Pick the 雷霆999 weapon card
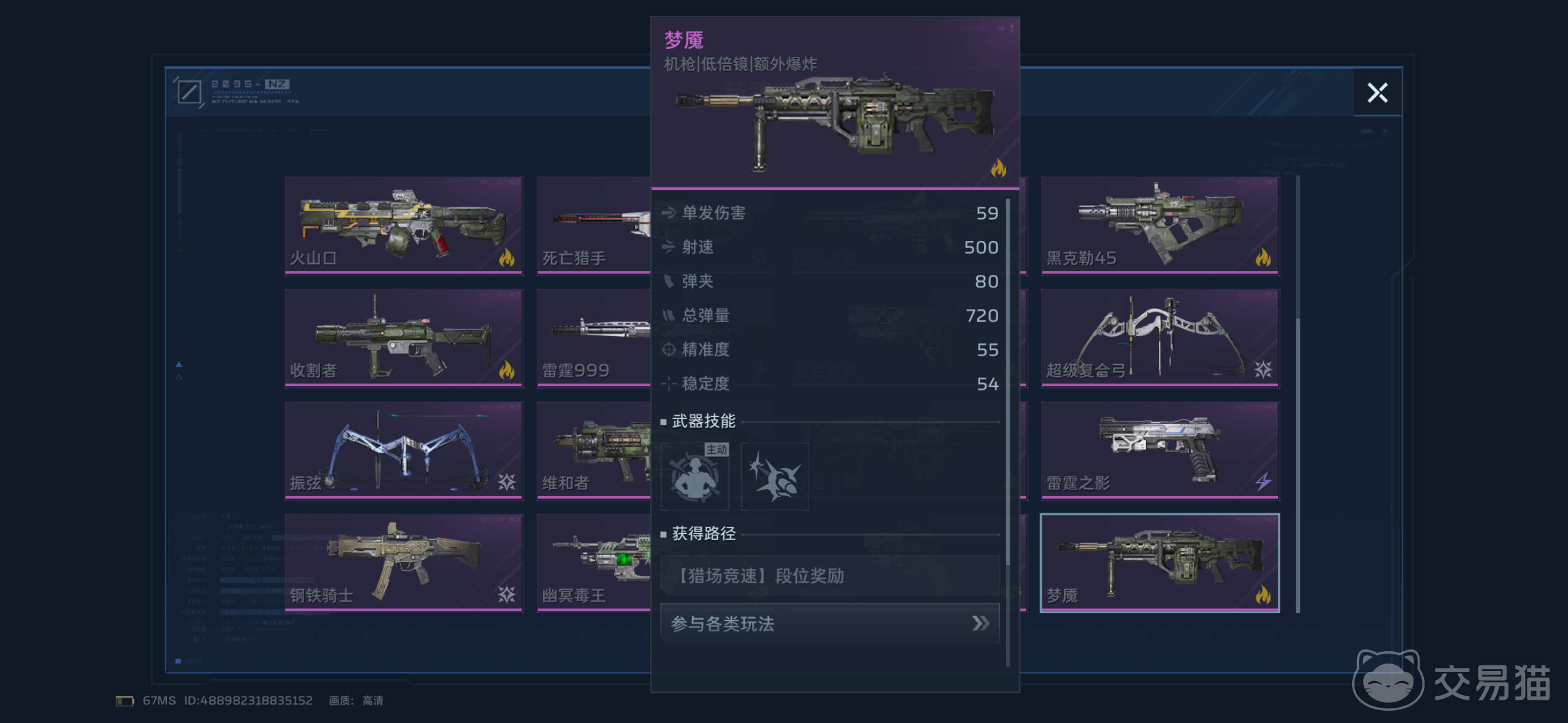 tap(593, 338)
